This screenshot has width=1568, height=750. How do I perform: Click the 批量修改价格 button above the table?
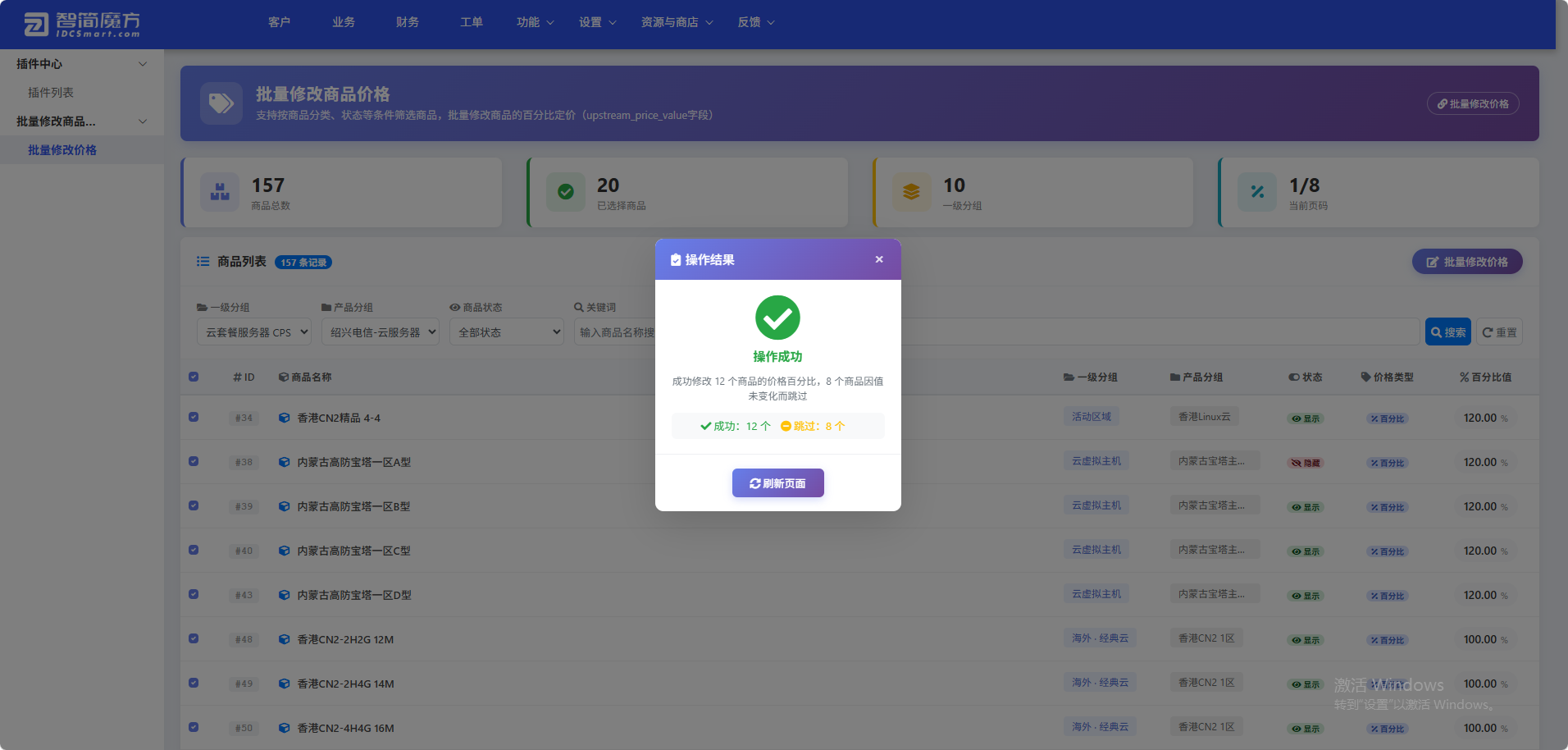1467,262
